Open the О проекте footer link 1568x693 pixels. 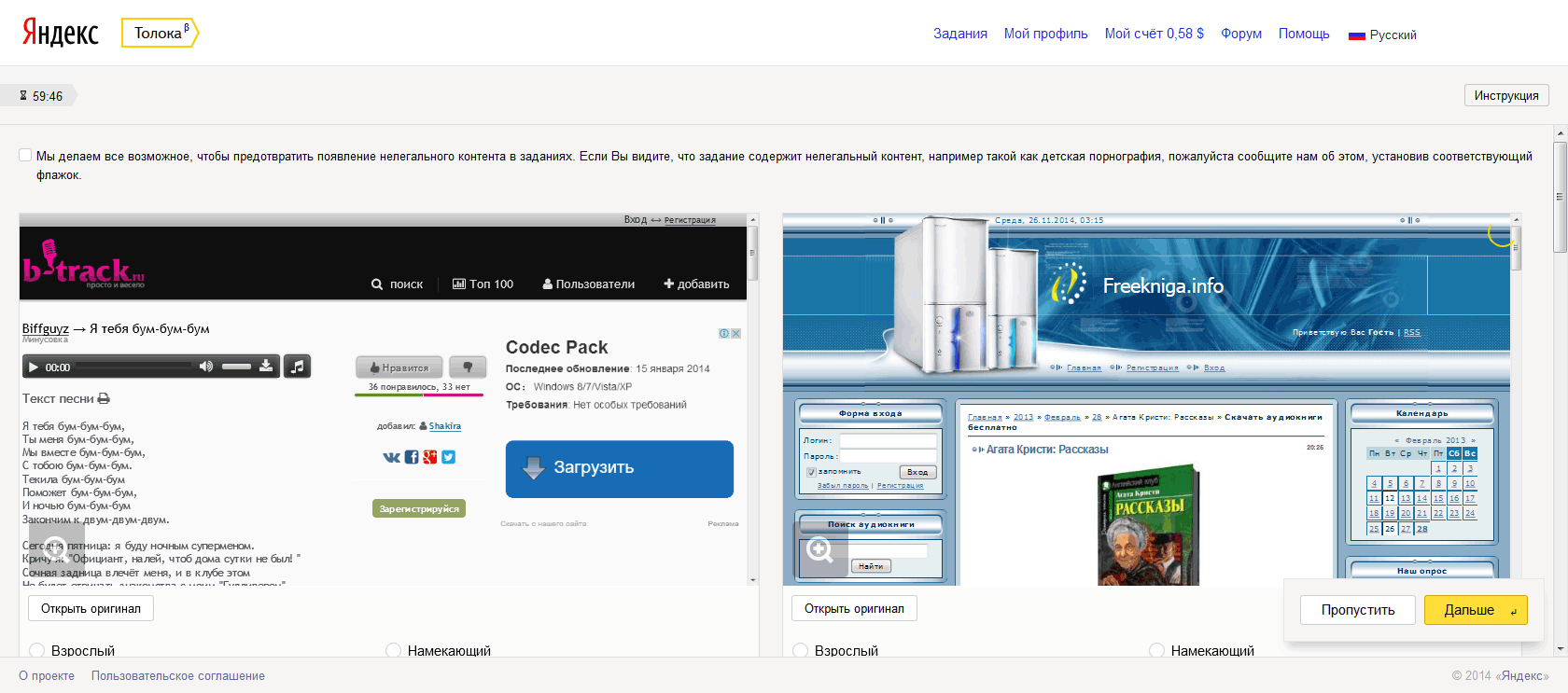47,676
